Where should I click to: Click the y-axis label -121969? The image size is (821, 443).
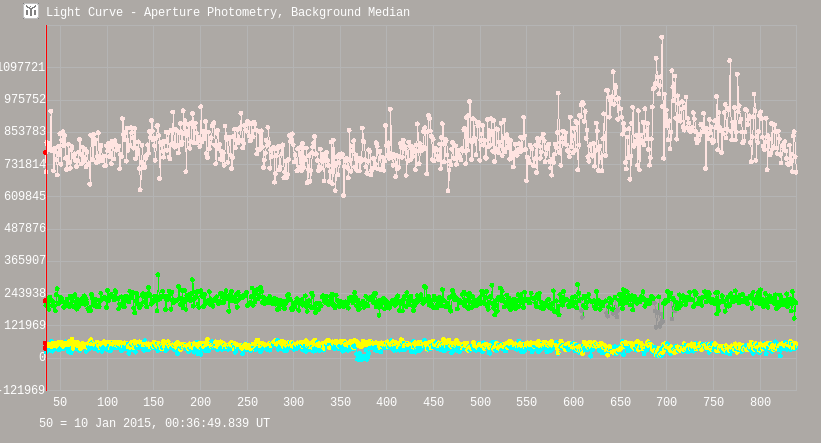coord(22,390)
